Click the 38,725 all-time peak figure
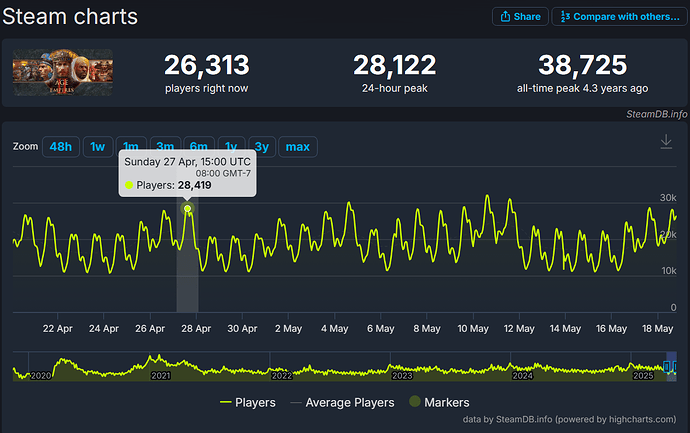 click(583, 65)
